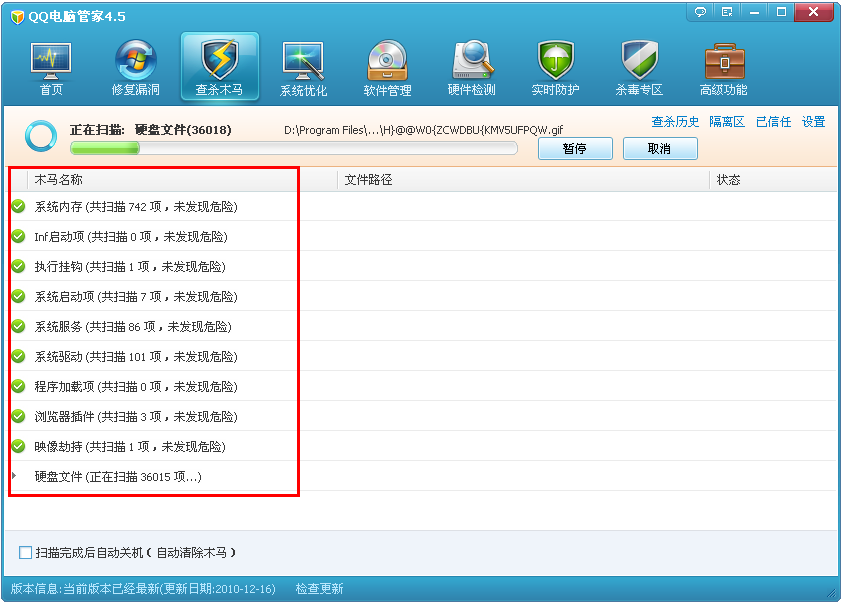Click the feedback speech bubble icon in title bar

[700, 12]
